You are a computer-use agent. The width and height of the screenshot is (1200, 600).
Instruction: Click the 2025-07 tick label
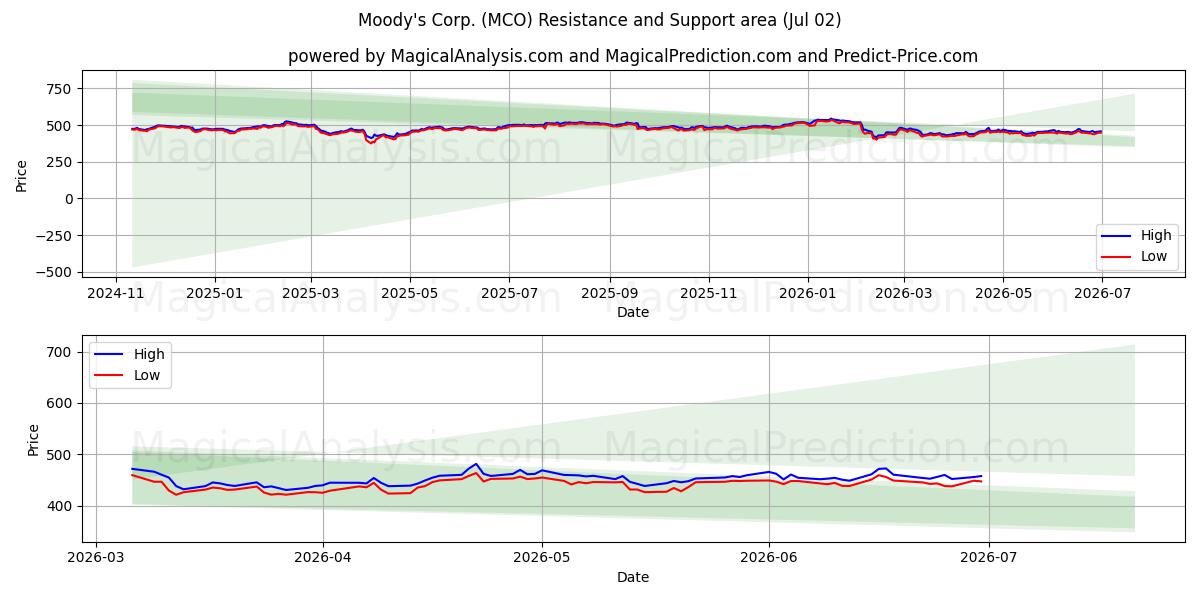pyautogui.click(x=508, y=293)
